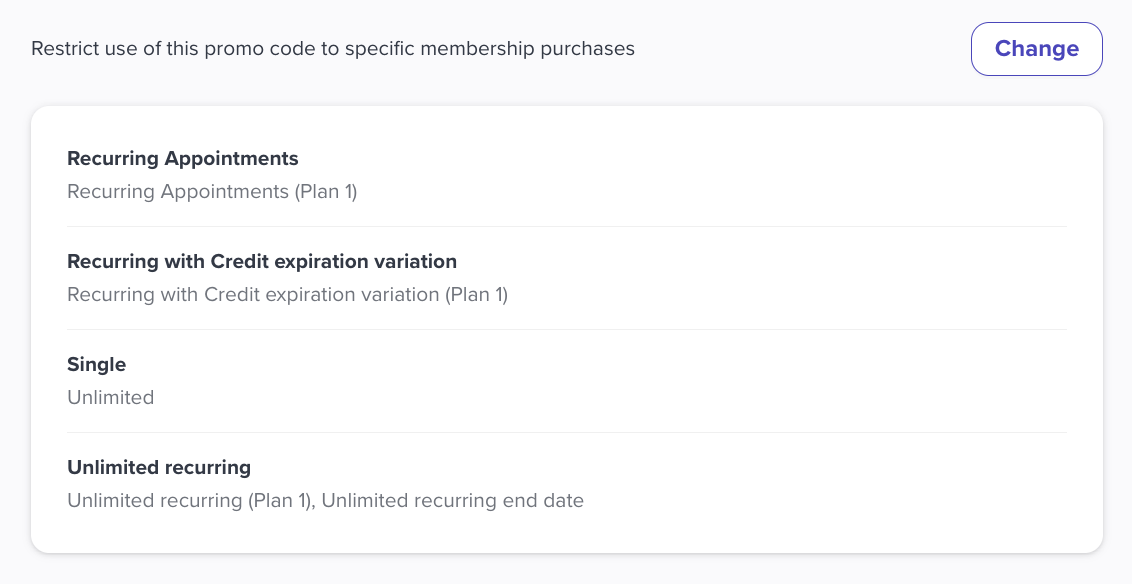Click the separator below Recurring Appointments row
Viewport: 1132px width, 584px height.
coord(566,226)
